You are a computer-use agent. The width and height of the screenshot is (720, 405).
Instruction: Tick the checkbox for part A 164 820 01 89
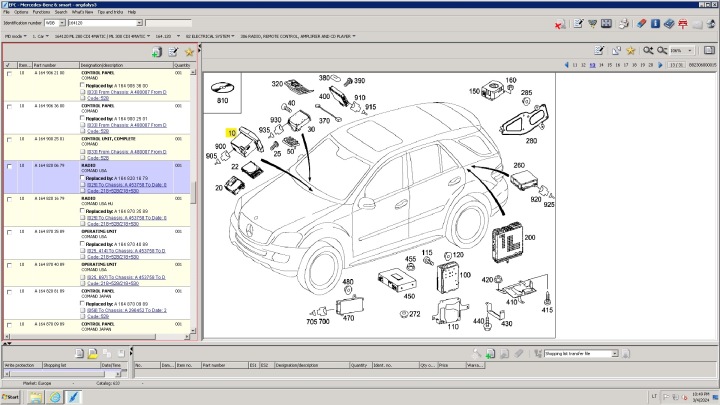(x=9, y=292)
